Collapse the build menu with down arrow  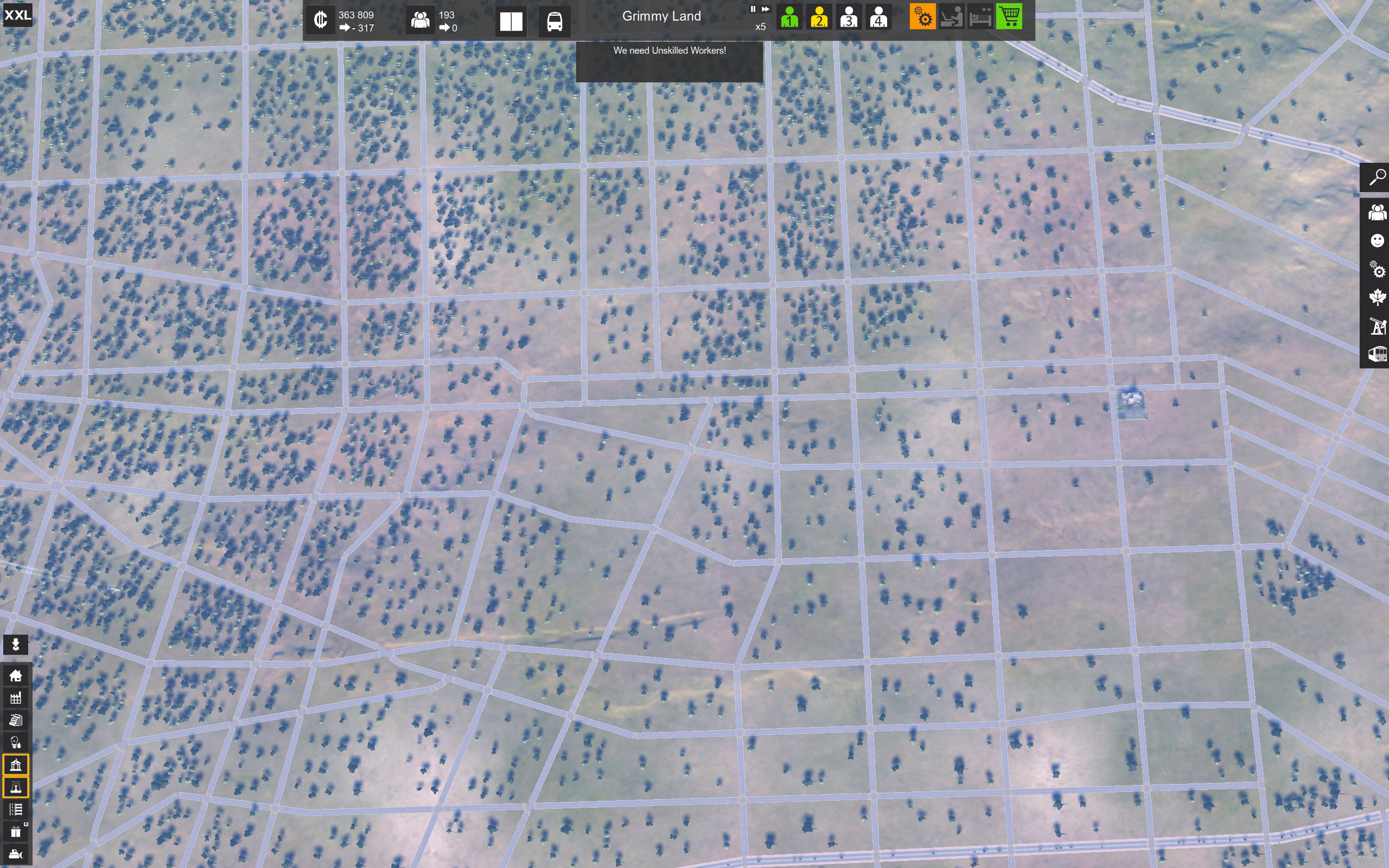click(16, 644)
